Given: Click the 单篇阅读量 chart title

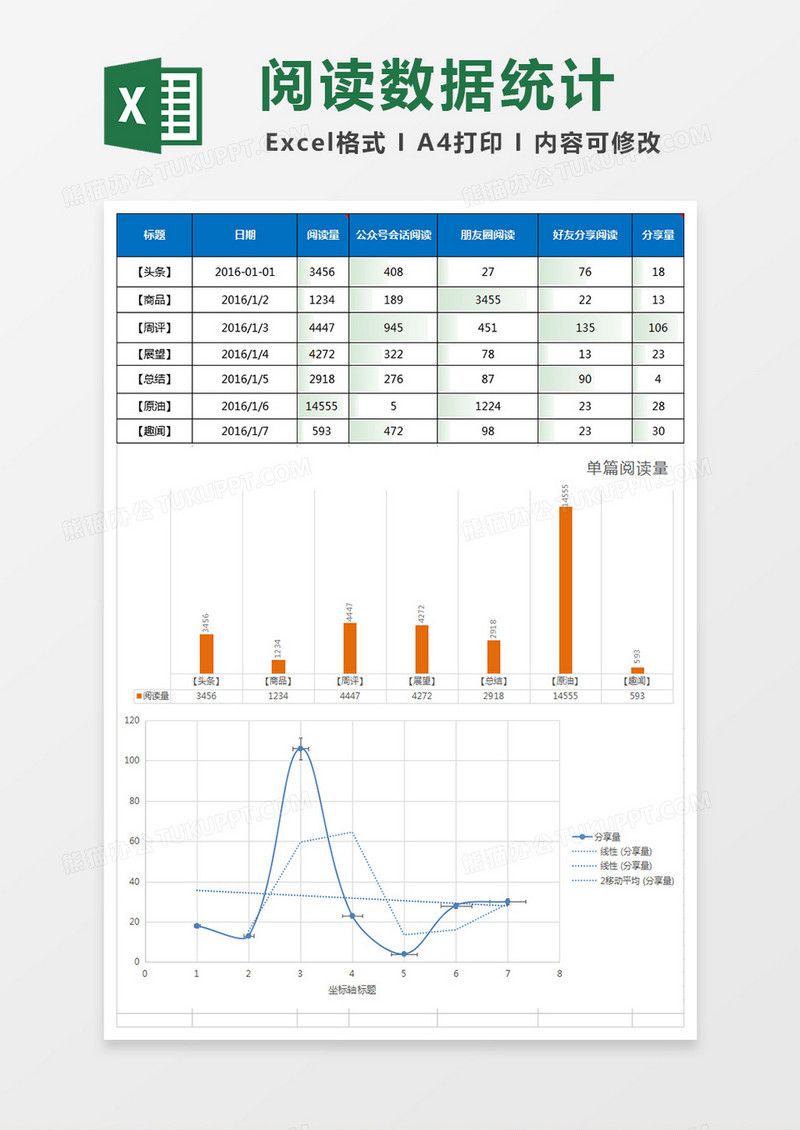Looking at the screenshot, I should (x=627, y=467).
